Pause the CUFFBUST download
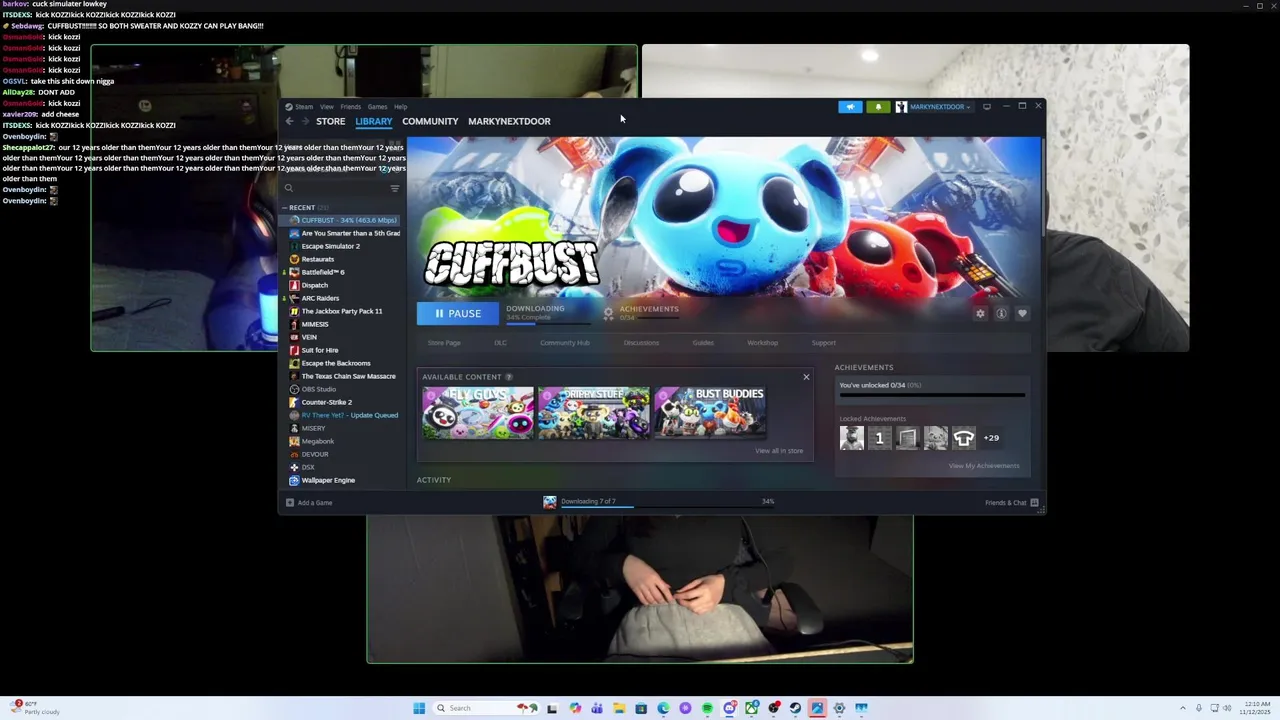This screenshot has width=1280, height=720. click(458, 314)
